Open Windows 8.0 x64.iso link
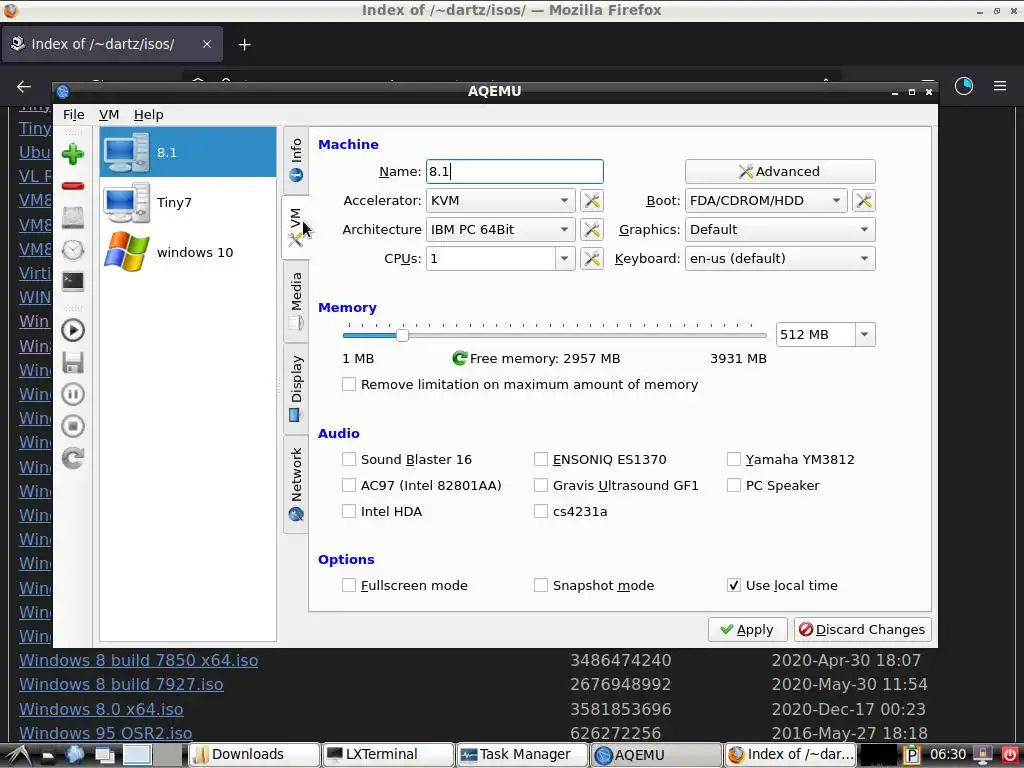 point(101,709)
